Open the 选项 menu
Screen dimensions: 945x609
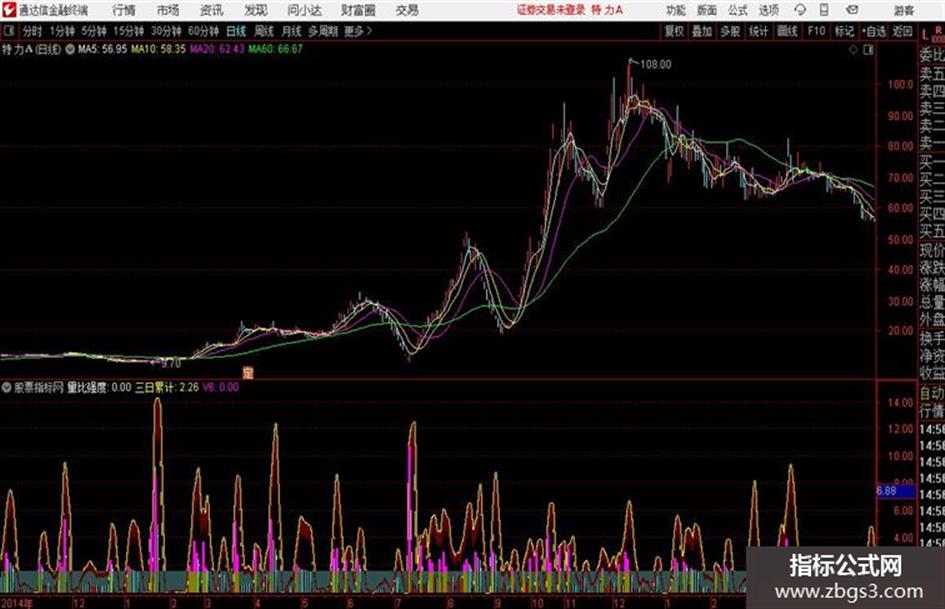pyautogui.click(x=768, y=10)
